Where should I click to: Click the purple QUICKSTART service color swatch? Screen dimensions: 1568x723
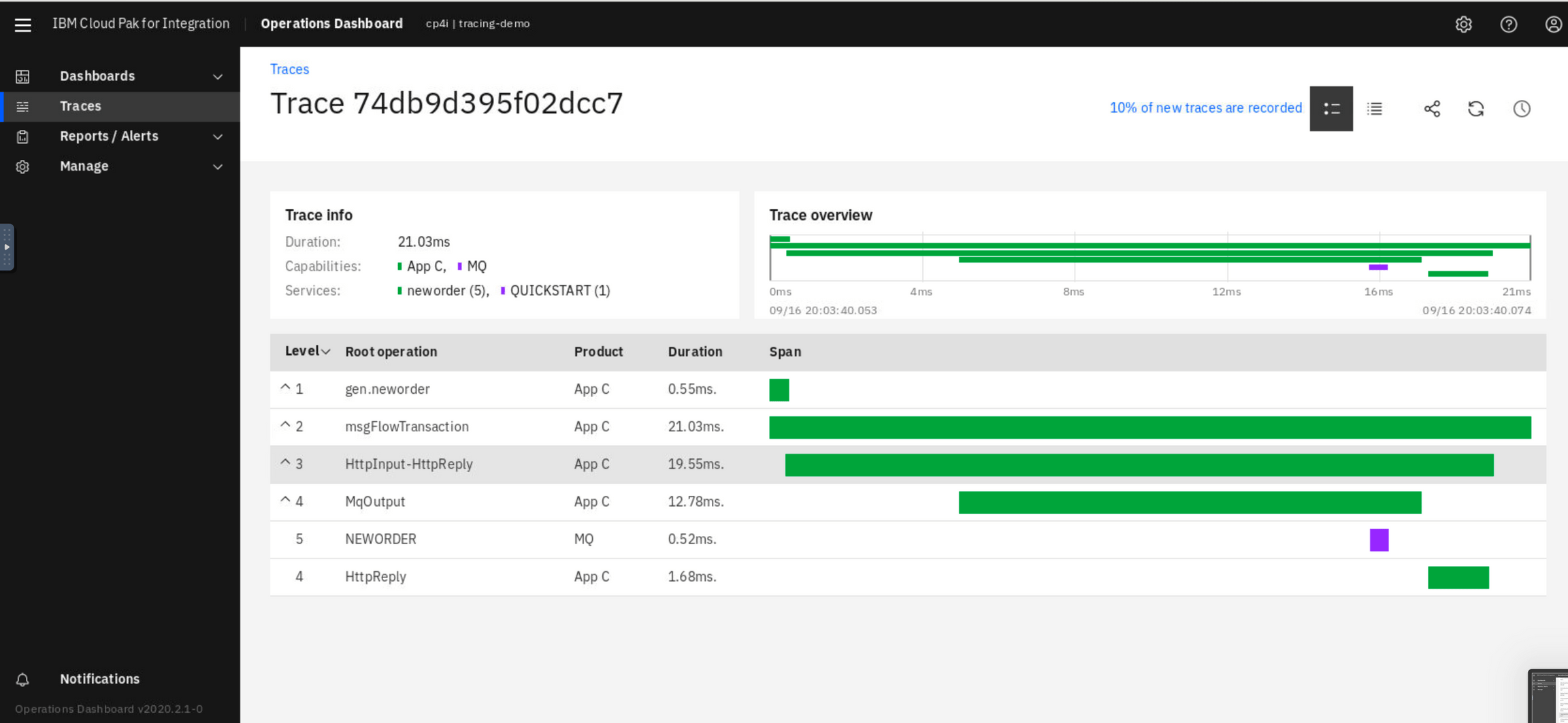pyautogui.click(x=502, y=290)
